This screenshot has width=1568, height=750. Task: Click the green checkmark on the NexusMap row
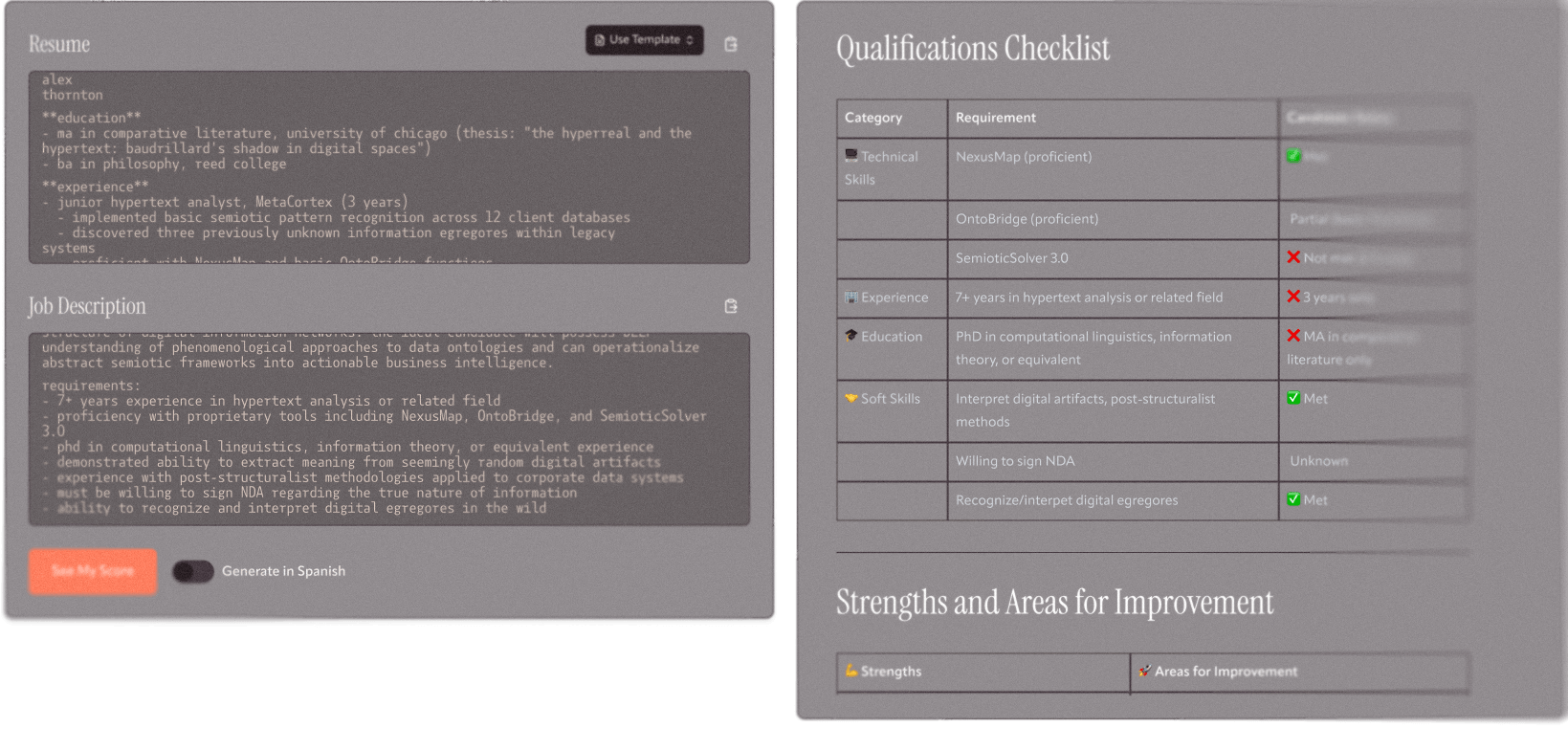click(1294, 156)
